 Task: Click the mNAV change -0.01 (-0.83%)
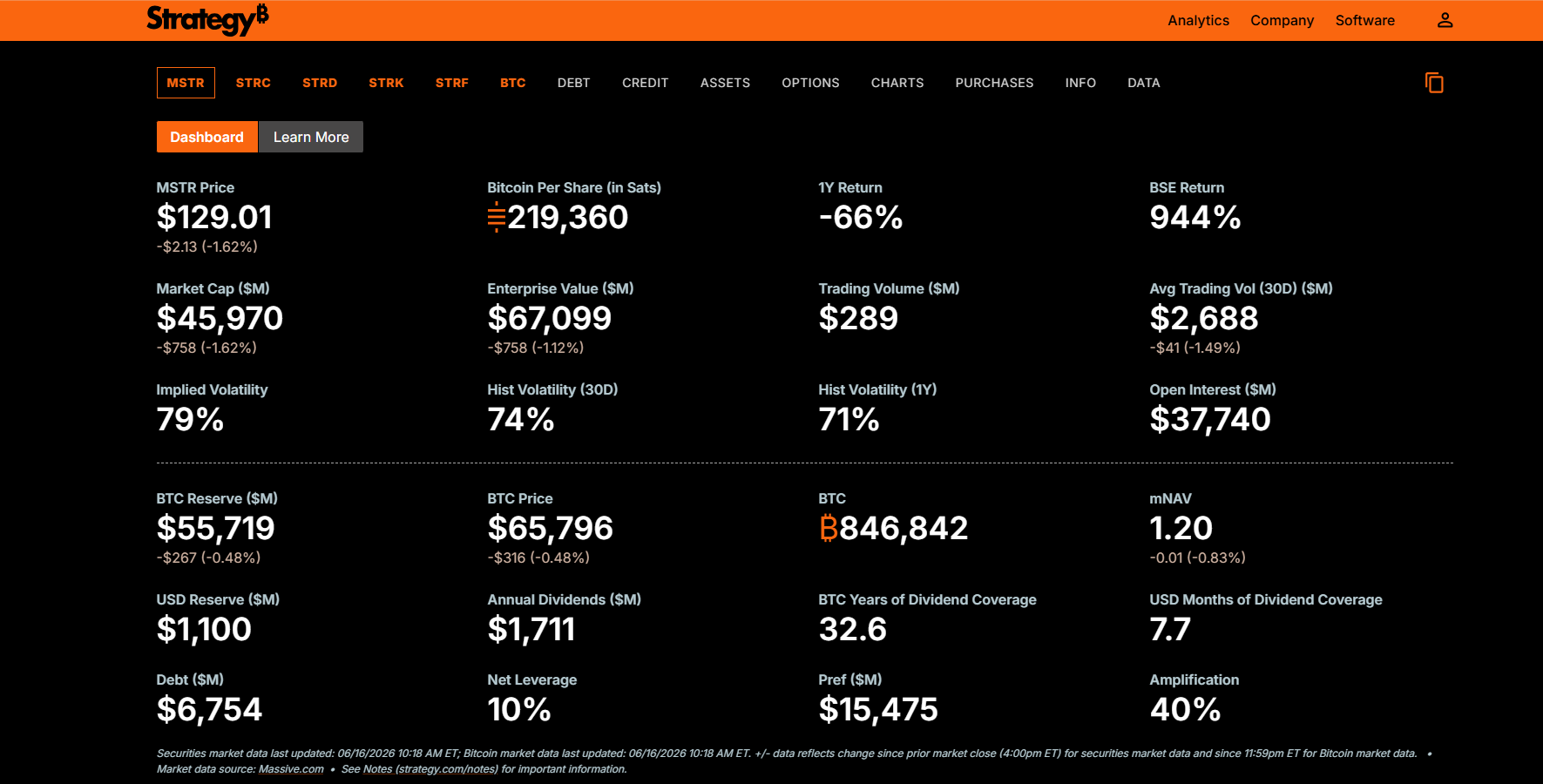[1197, 558]
